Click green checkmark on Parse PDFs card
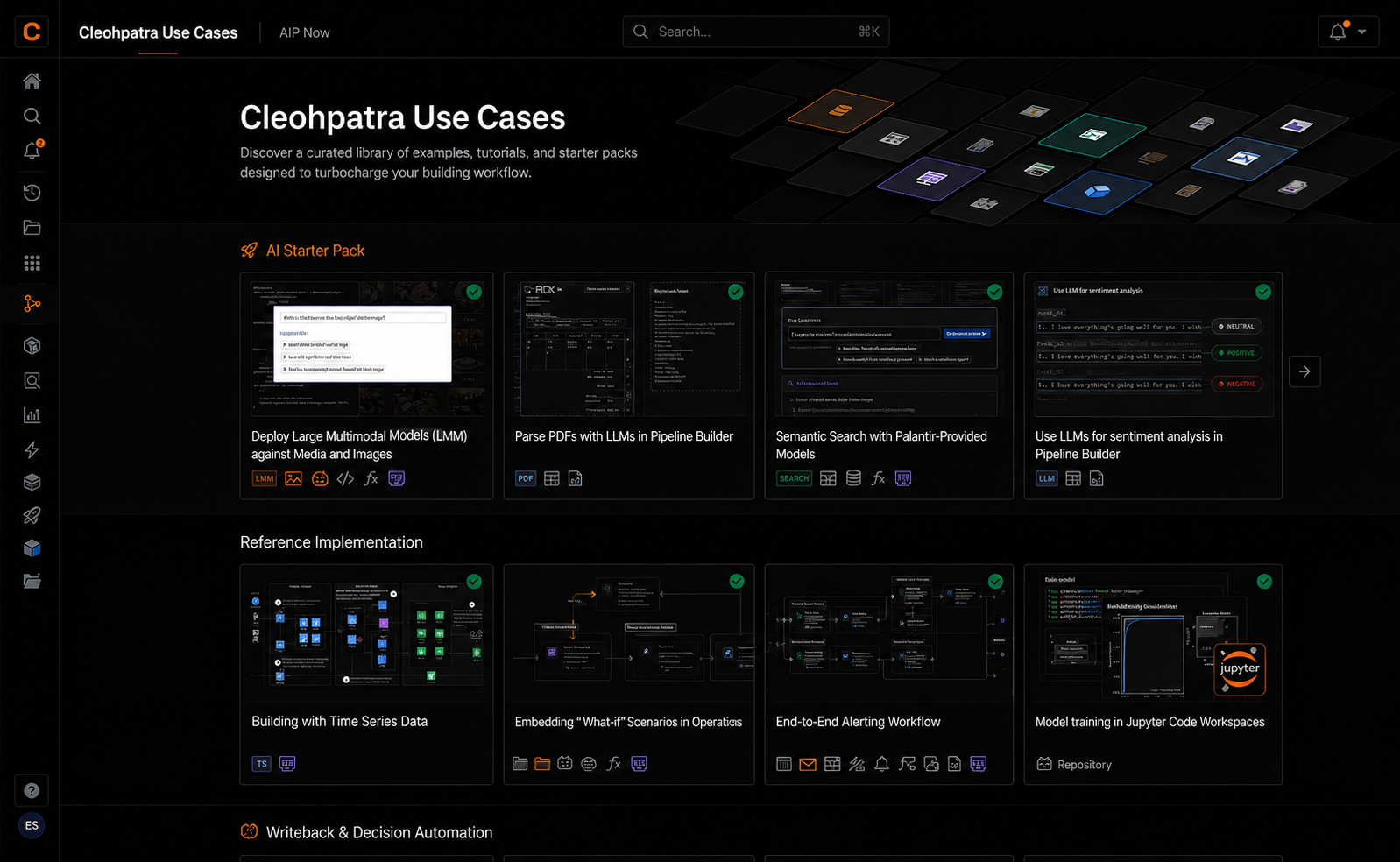 tap(736, 292)
